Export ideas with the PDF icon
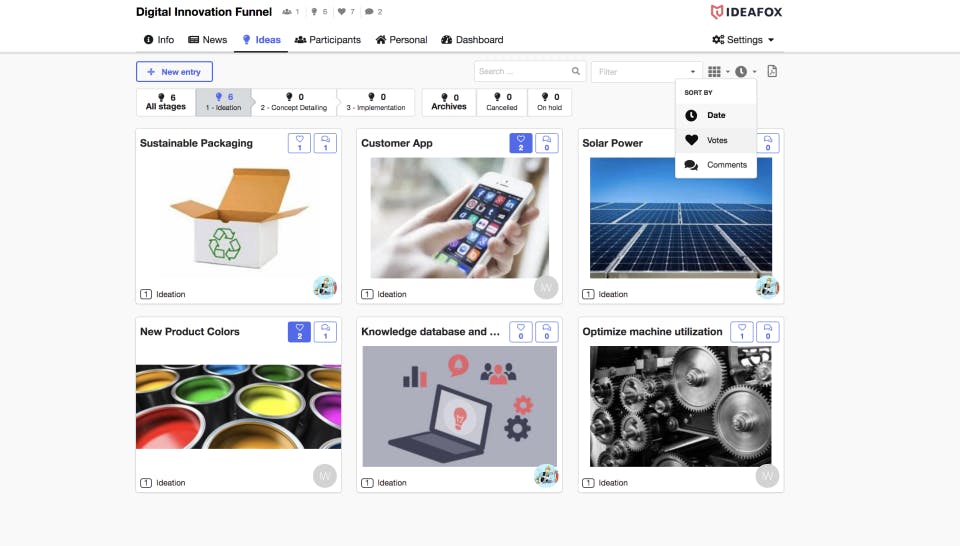Viewport: 960px width, 546px height. (x=772, y=72)
